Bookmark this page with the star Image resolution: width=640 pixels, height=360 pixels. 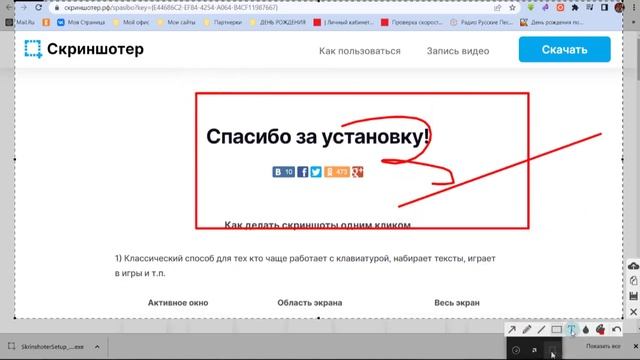pyautogui.click(x=512, y=8)
